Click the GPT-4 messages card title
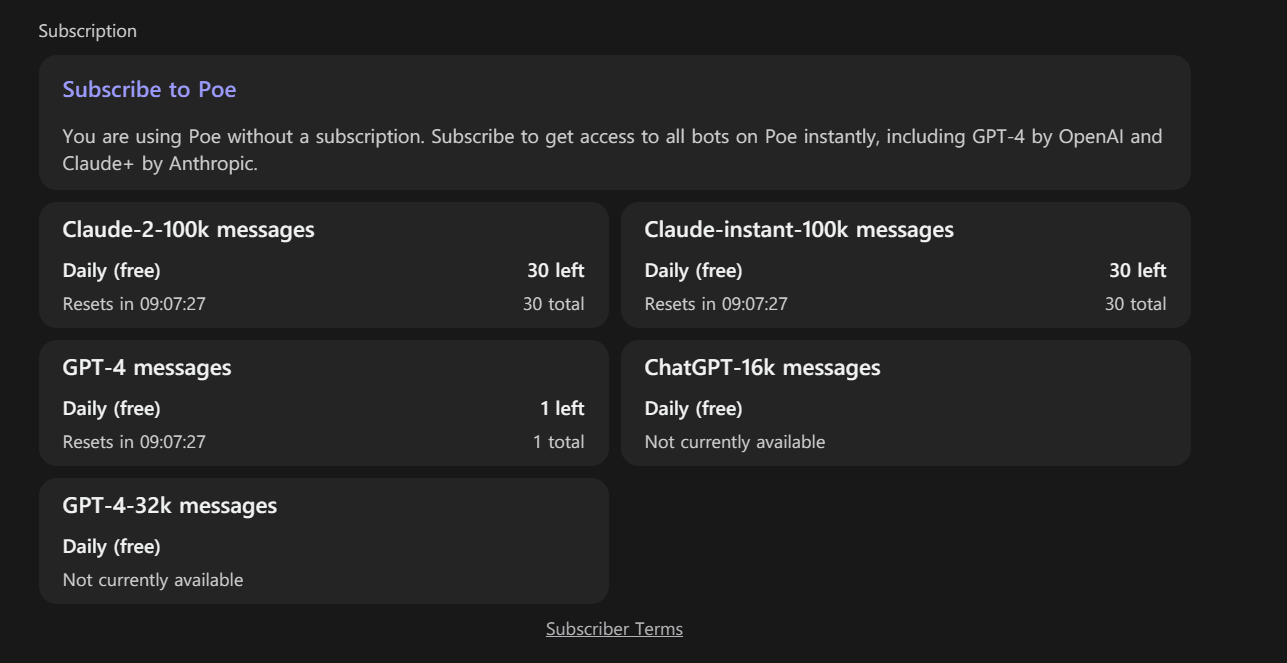Screen dimensions: 1287x663 click(x=147, y=368)
